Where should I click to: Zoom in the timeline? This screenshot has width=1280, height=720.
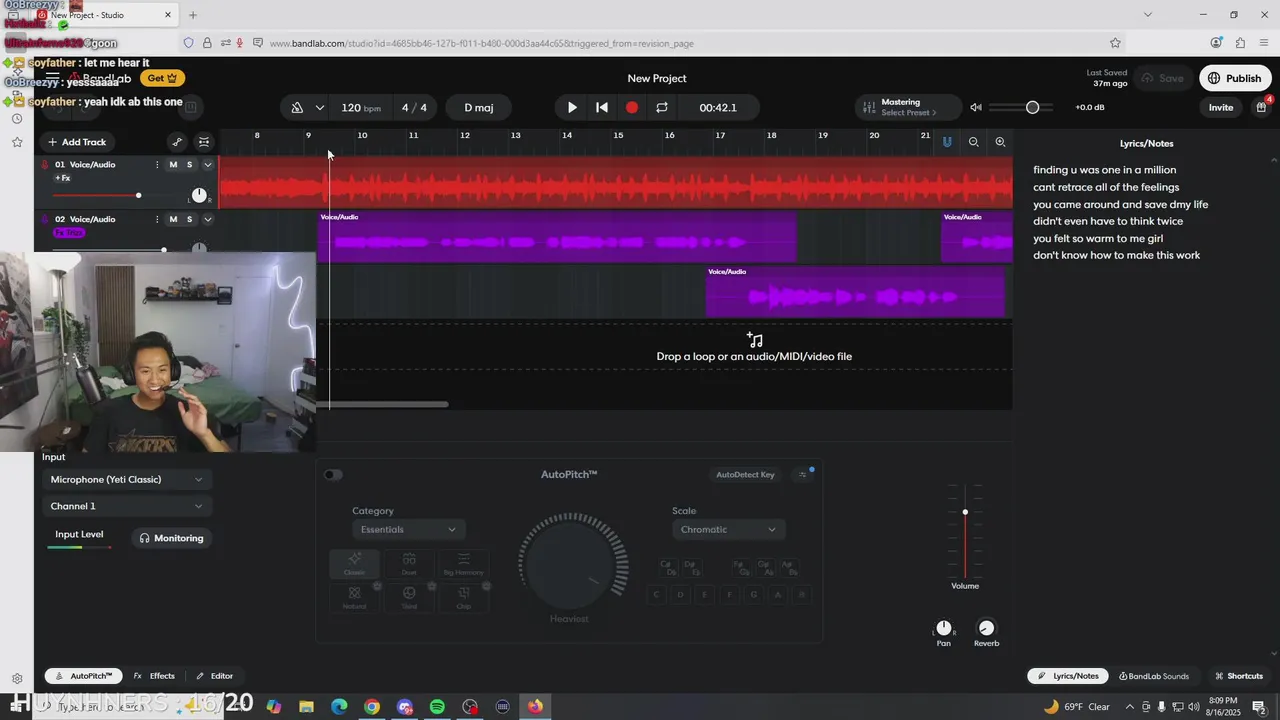point(1000,142)
